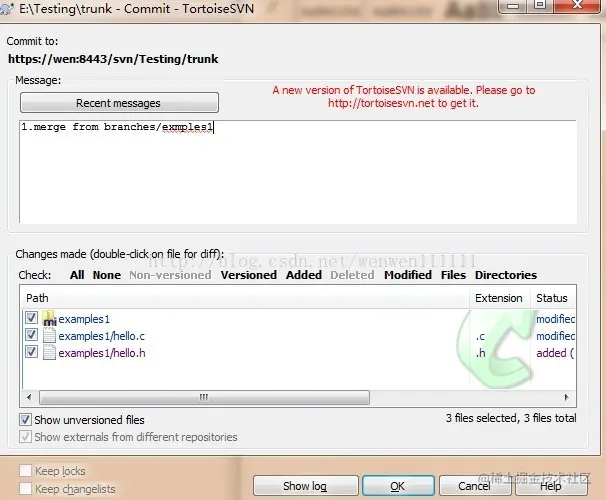Uncheck the examples1 folder checkbox
The image size is (606, 500).
click(x=31, y=318)
